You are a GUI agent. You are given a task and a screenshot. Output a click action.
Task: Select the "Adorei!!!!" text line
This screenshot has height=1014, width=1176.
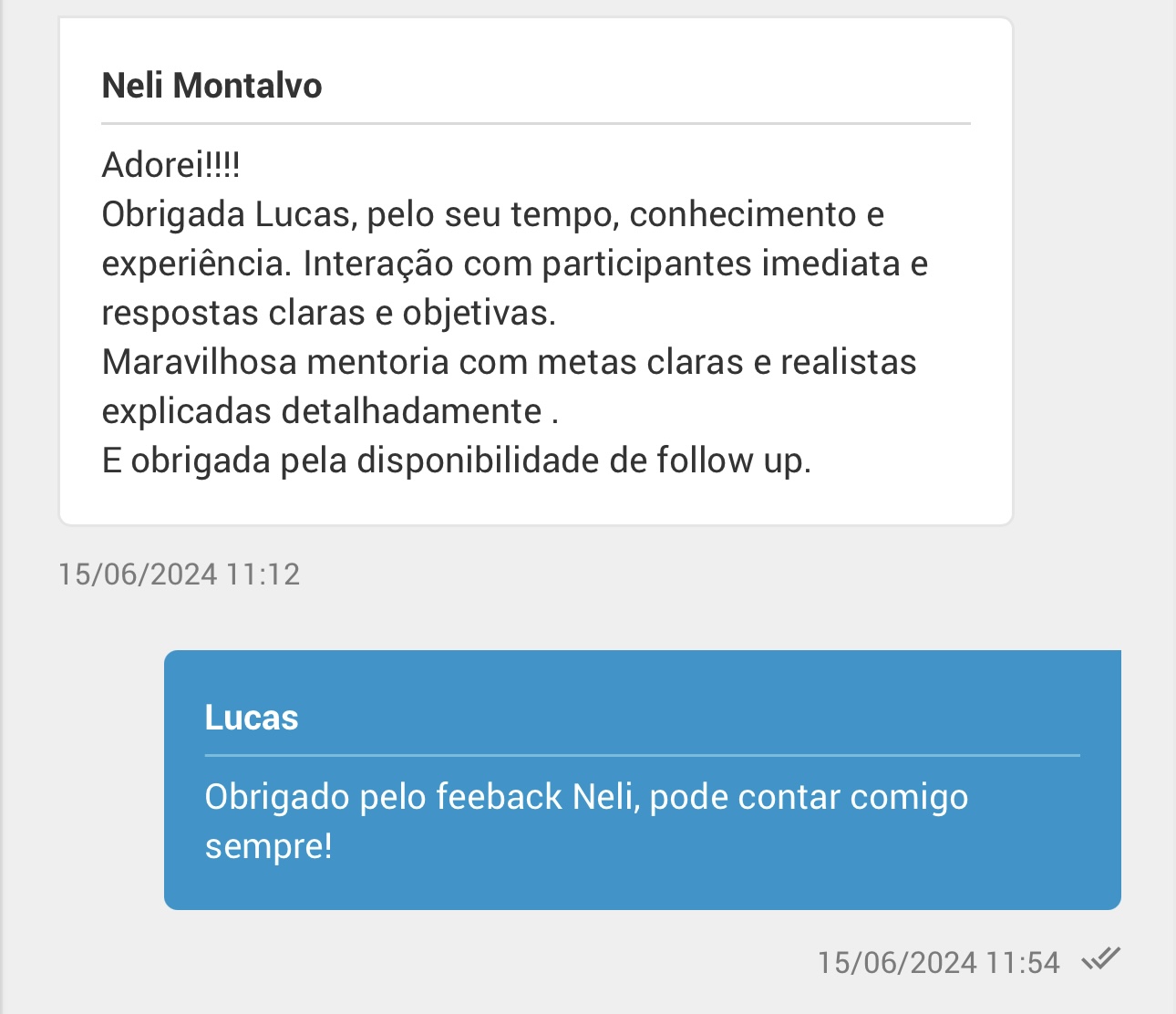(x=170, y=165)
